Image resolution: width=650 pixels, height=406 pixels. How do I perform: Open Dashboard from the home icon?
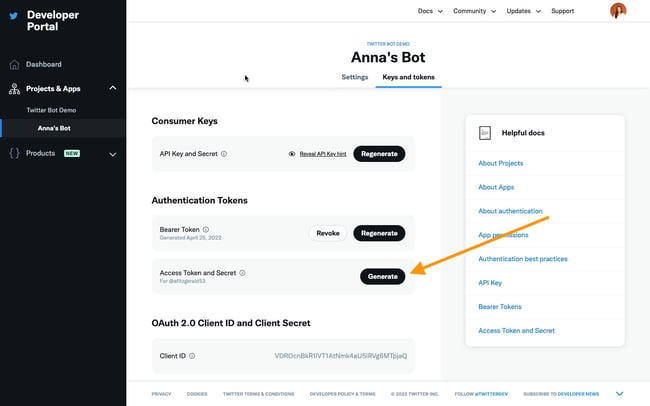14,64
